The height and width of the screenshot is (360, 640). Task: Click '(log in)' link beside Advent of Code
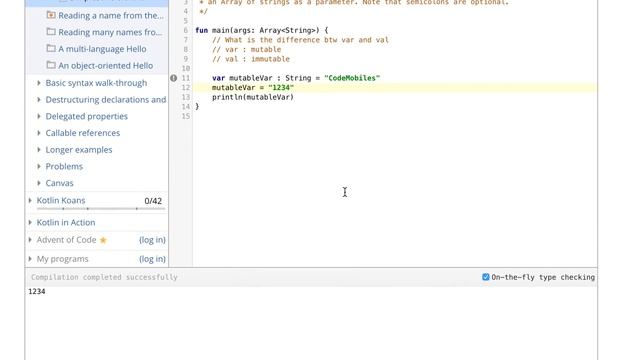coord(152,240)
